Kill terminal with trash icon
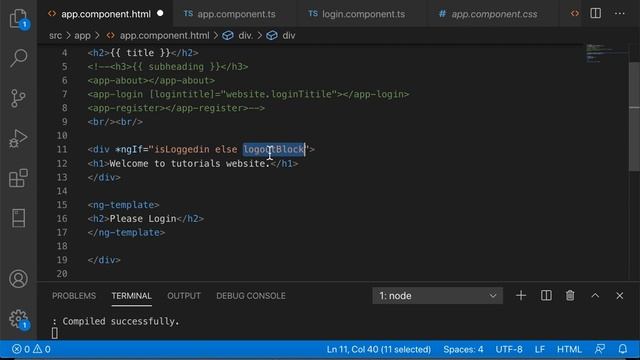The width and height of the screenshot is (640, 360). (x=570, y=296)
